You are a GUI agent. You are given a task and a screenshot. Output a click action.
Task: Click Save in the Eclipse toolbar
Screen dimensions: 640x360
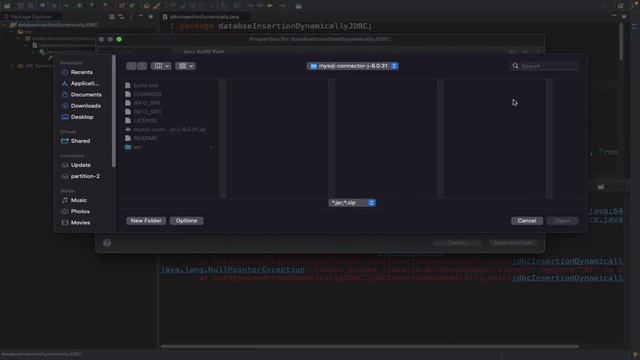20,6
